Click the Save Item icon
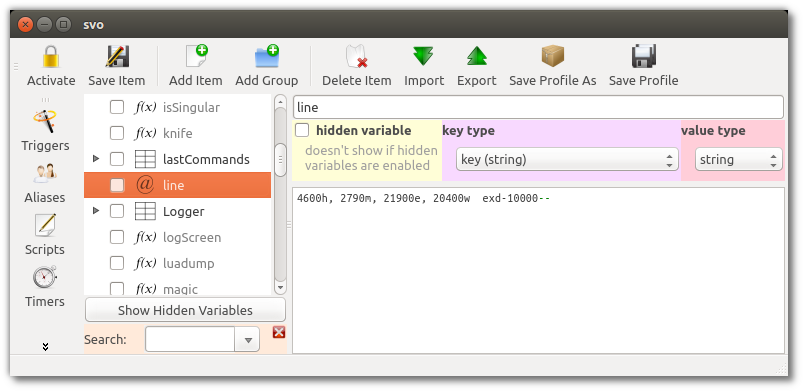804x392 pixels. pos(117,56)
